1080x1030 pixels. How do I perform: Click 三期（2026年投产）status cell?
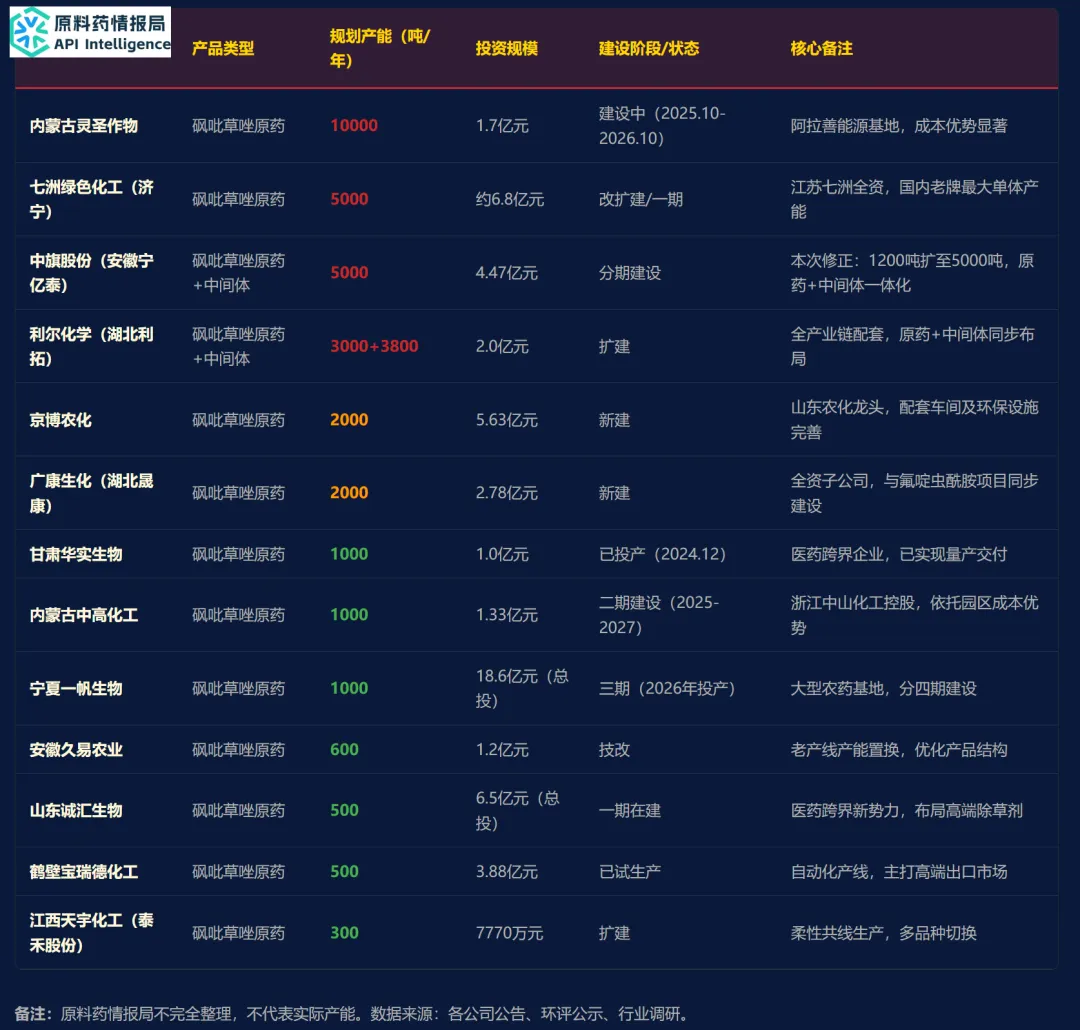(667, 688)
